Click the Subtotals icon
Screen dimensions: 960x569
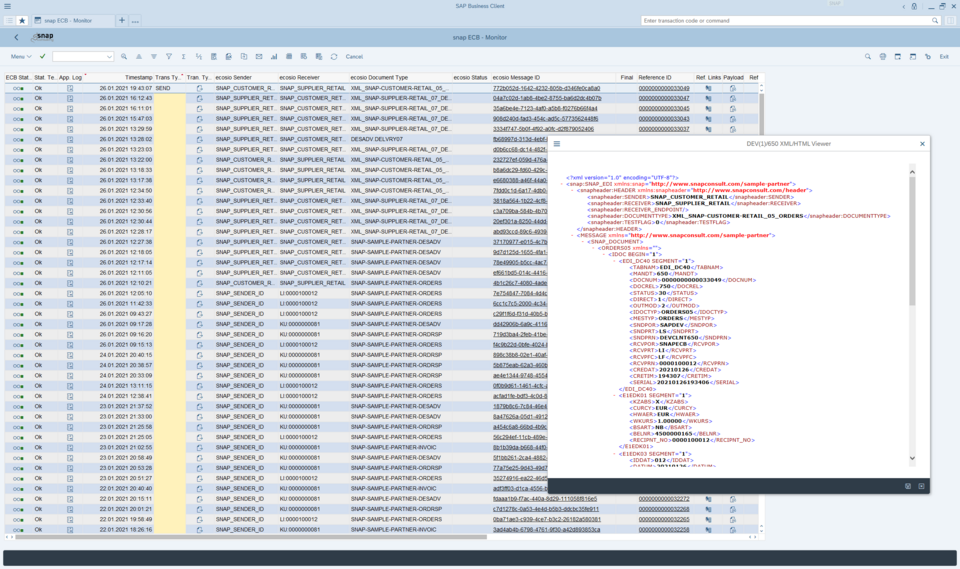pos(198,56)
